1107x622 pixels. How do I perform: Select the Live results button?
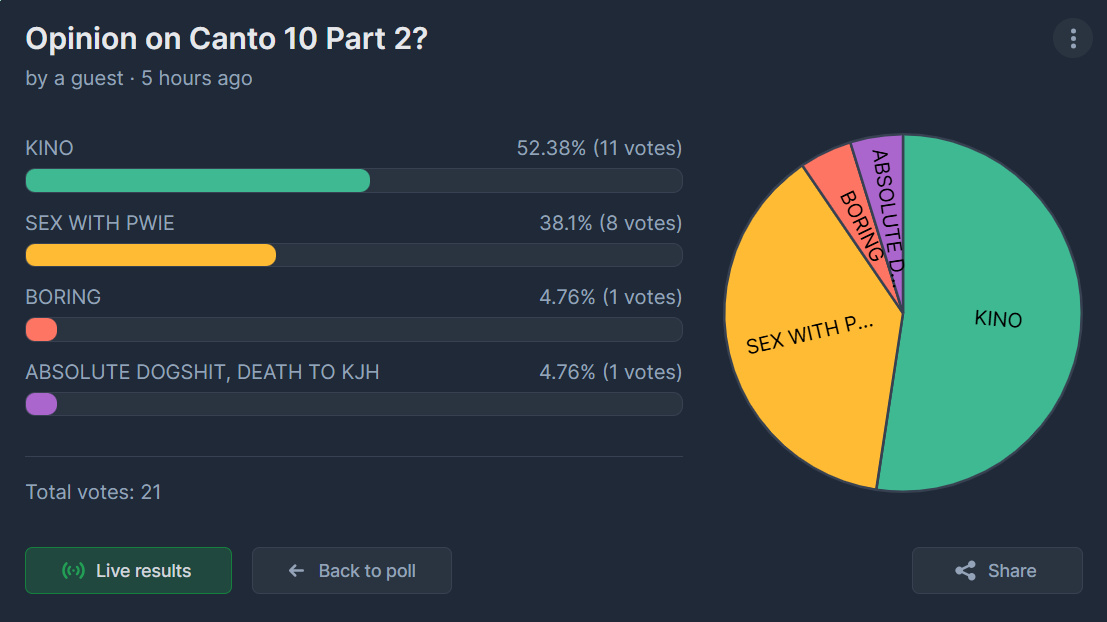128,570
